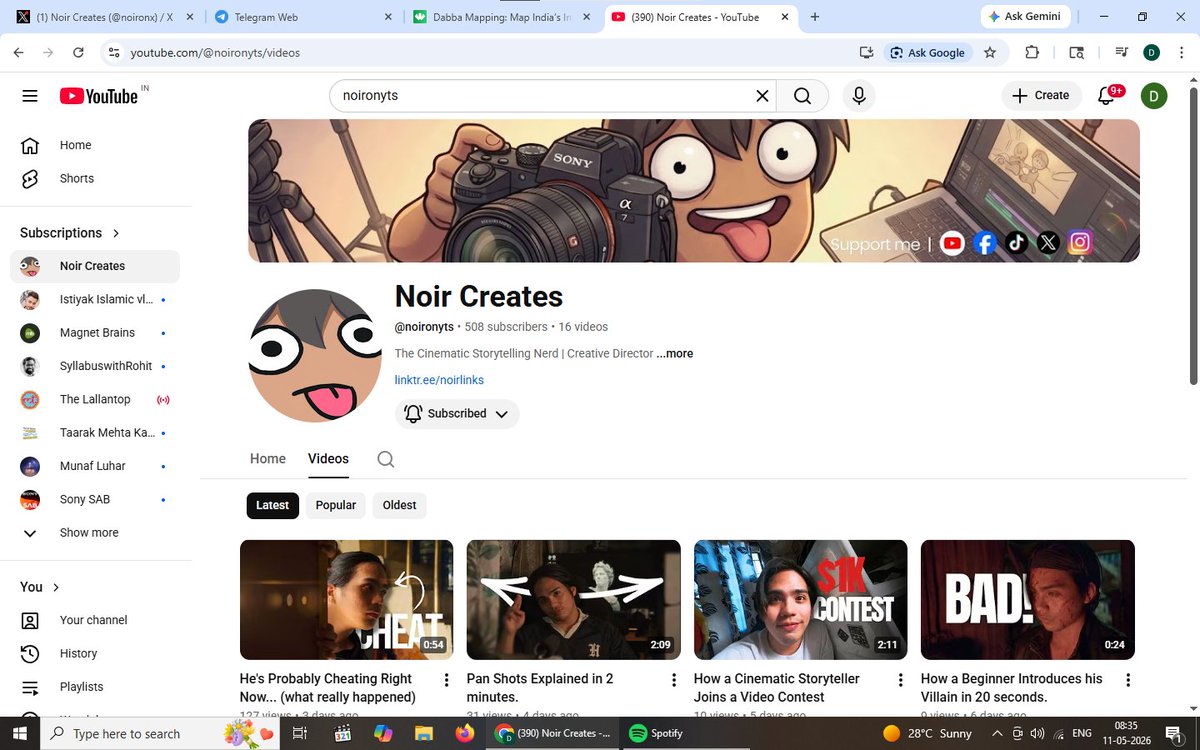Open a new browser tab

point(815,17)
